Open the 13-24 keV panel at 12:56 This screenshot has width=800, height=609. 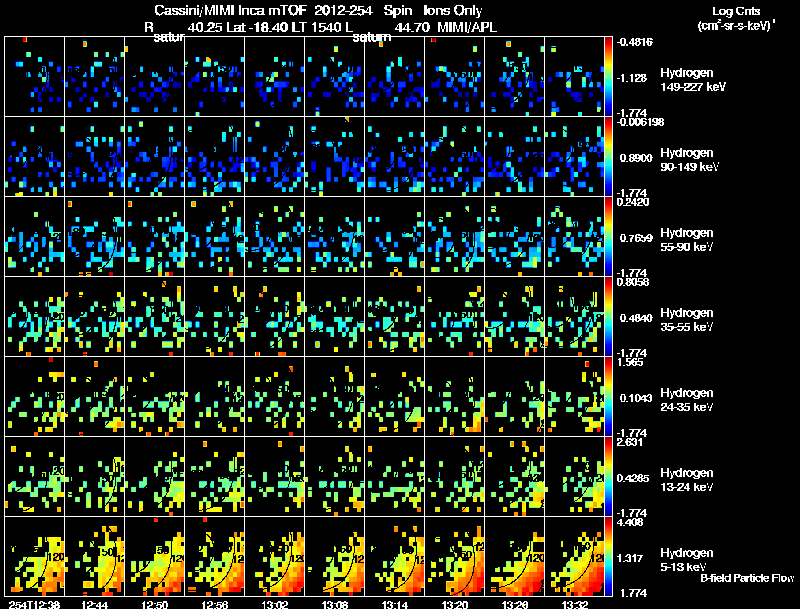point(214,477)
